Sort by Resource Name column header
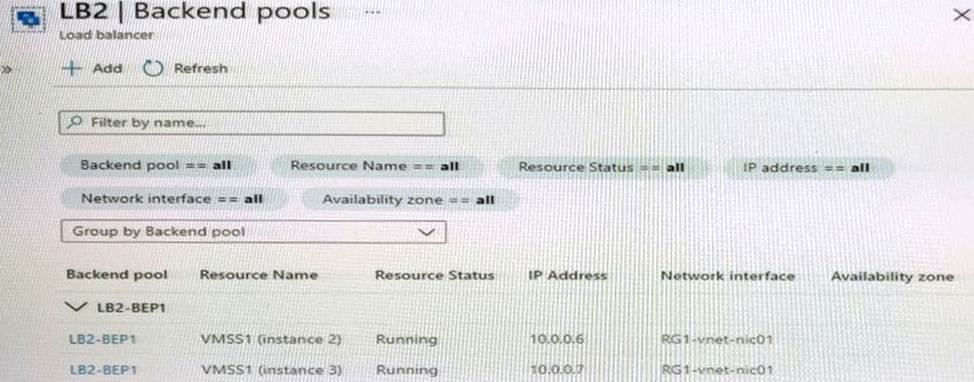This screenshot has width=974, height=382. coord(258,275)
